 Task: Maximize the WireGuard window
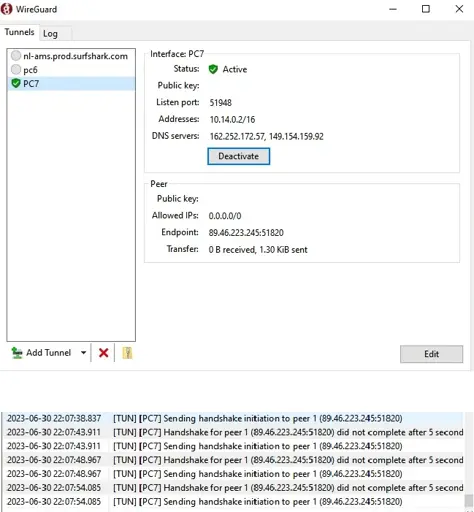pyautogui.click(x=426, y=9)
